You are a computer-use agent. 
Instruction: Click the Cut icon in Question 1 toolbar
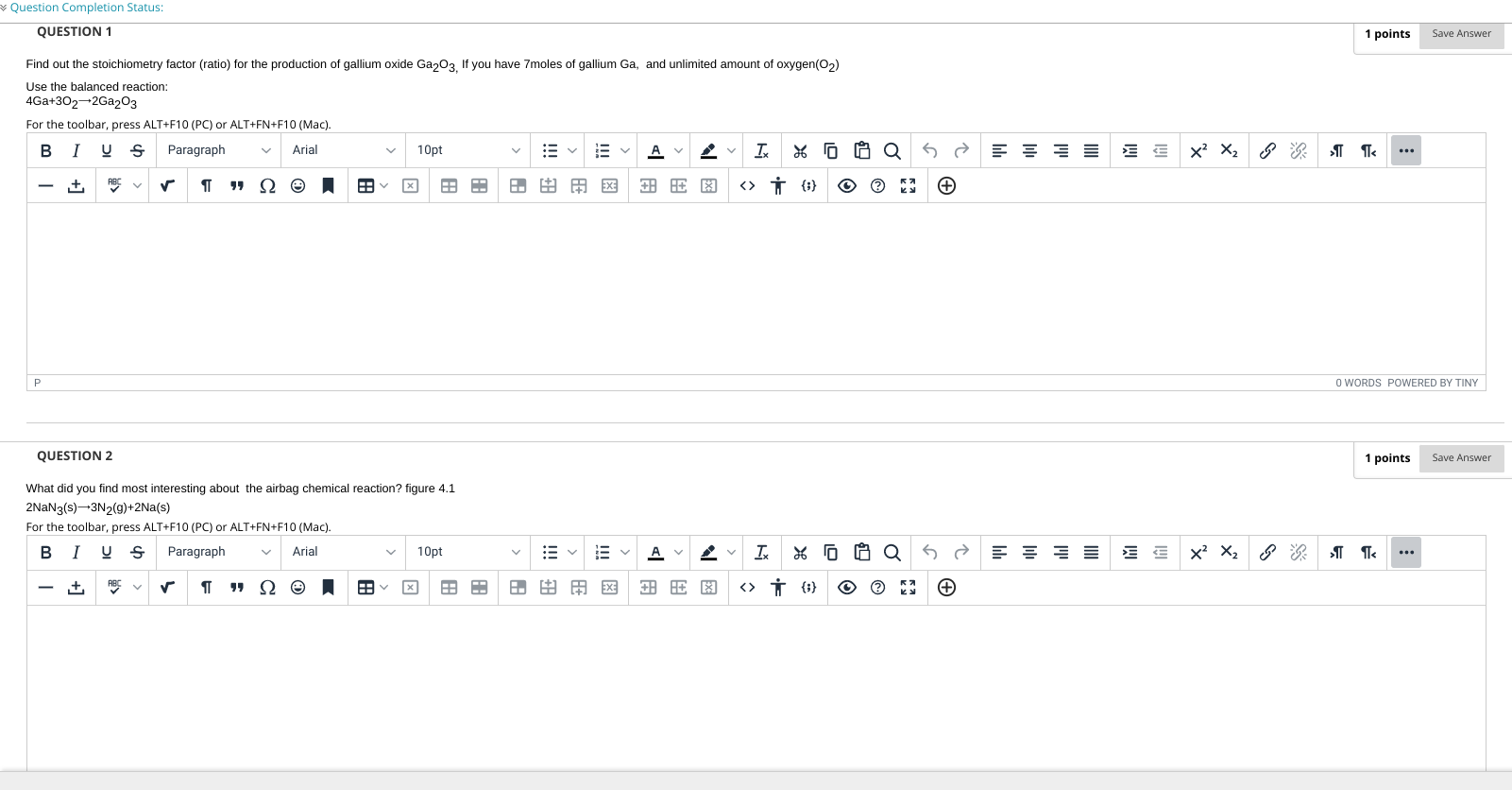tap(800, 150)
